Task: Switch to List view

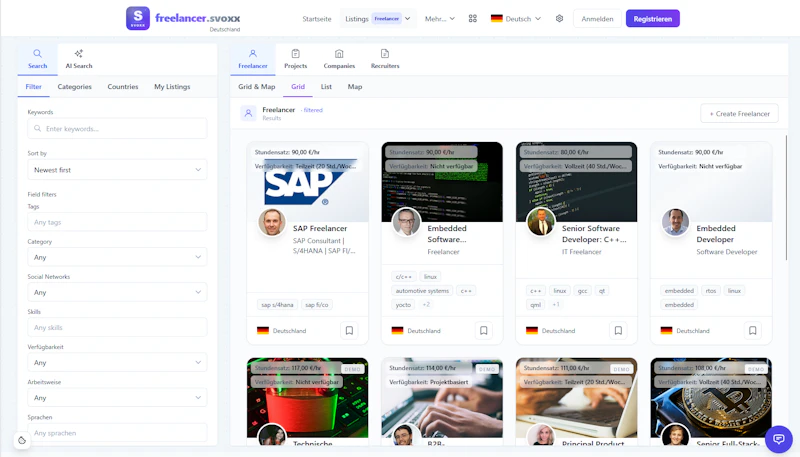Action: coord(326,87)
